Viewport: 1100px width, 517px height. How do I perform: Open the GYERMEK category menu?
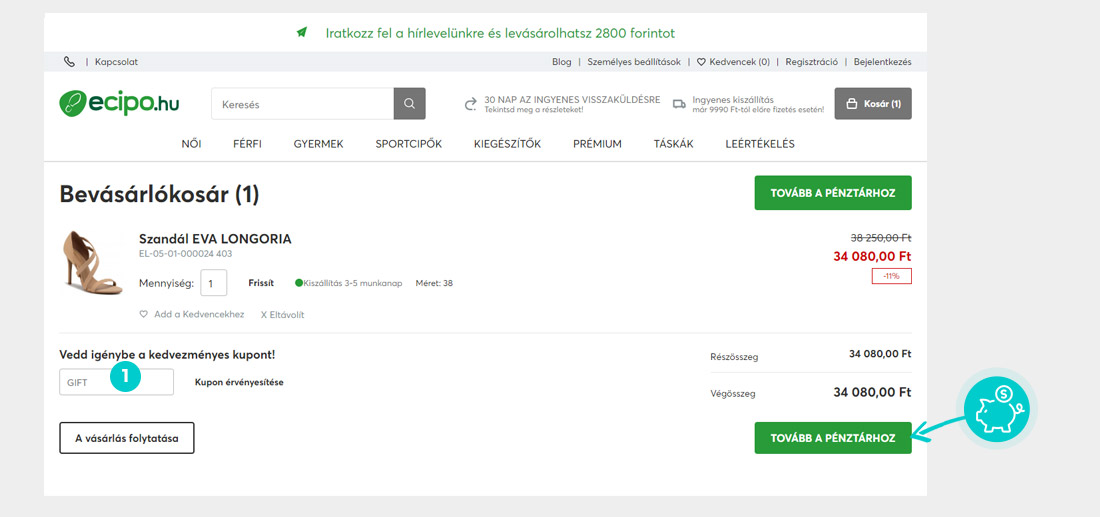coord(318,144)
